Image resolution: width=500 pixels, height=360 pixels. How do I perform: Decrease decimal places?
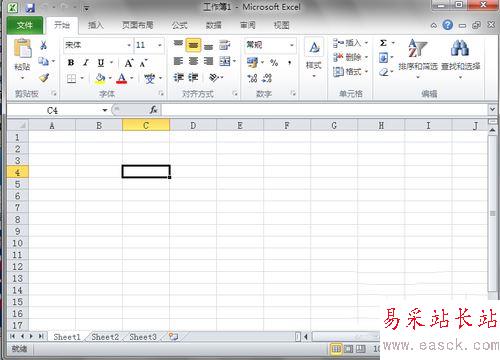pyautogui.click(x=267, y=78)
